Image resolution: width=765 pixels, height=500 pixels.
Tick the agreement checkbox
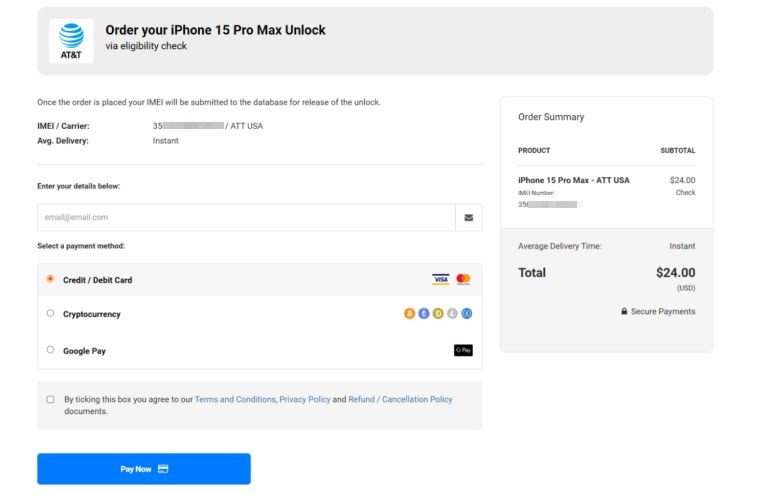pyautogui.click(x=51, y=399)
